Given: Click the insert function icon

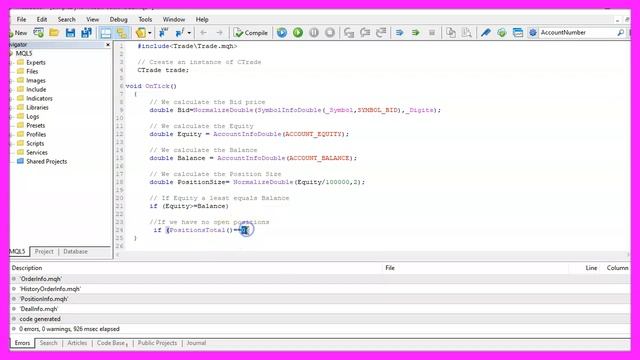Looking at the screenshot, I should (x=180, y=33).
